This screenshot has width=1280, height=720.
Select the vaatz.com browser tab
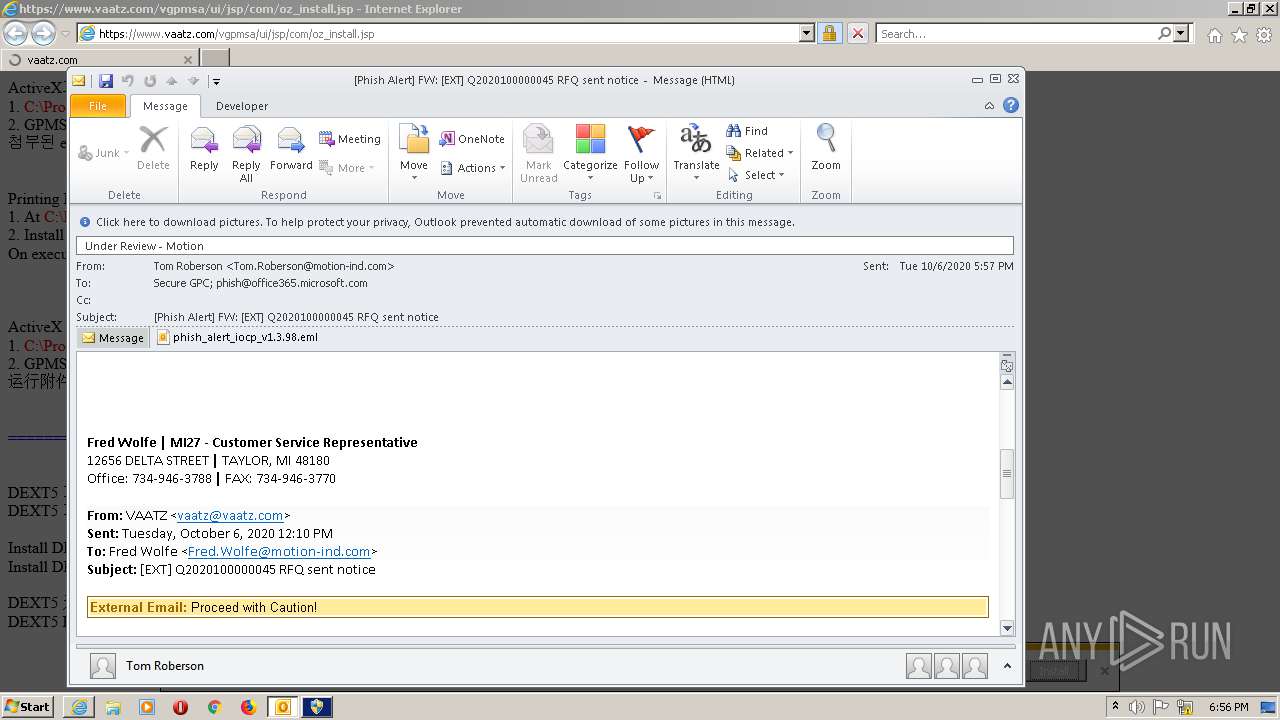[98, 60]
